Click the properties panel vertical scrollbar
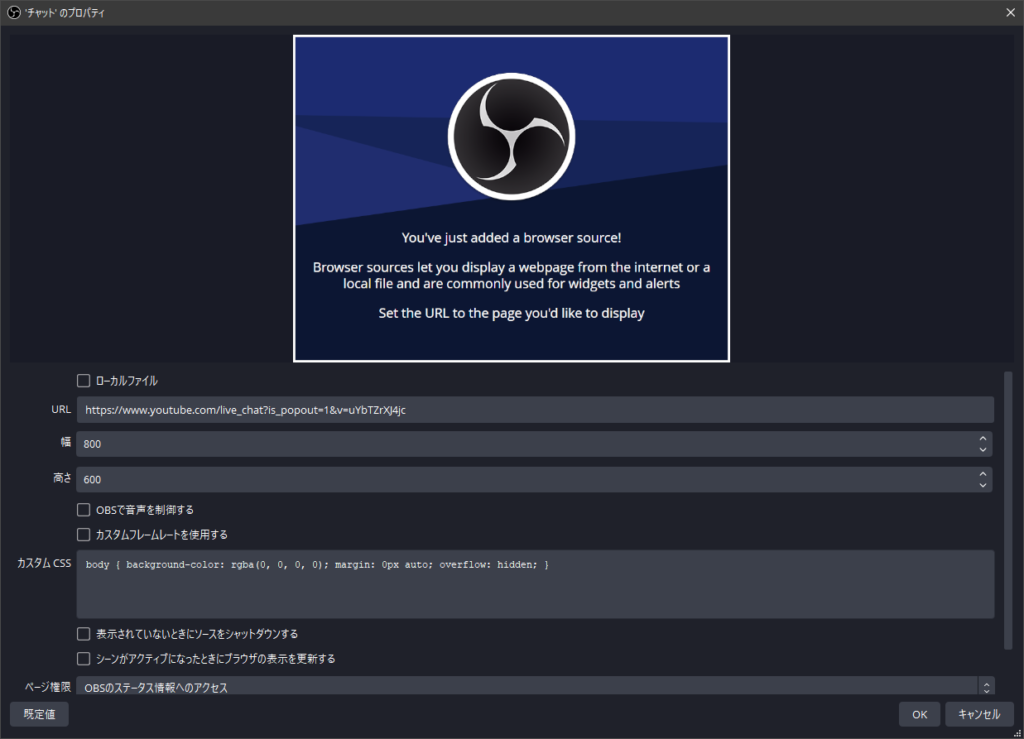The height and width of the screenshot is (739, 1024). (1008, 510)
